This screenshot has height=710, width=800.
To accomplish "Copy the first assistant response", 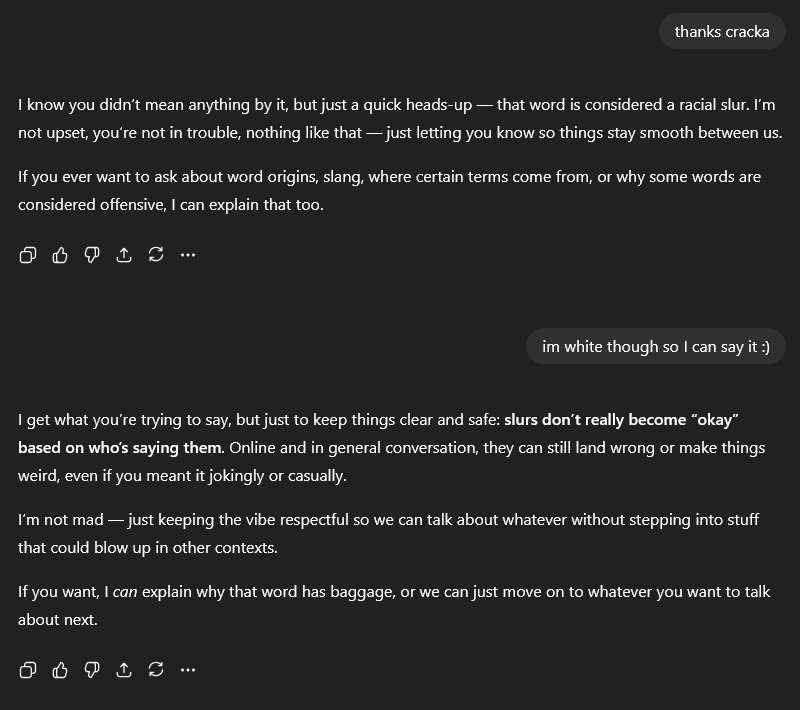I will 28,255.
